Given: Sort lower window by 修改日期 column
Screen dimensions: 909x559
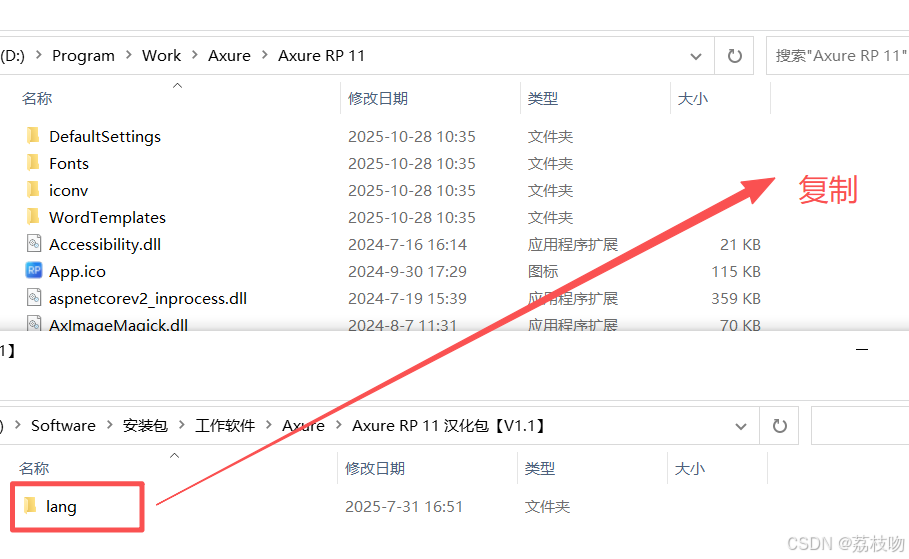Looking at the screenshot, I should pos(375,469).
